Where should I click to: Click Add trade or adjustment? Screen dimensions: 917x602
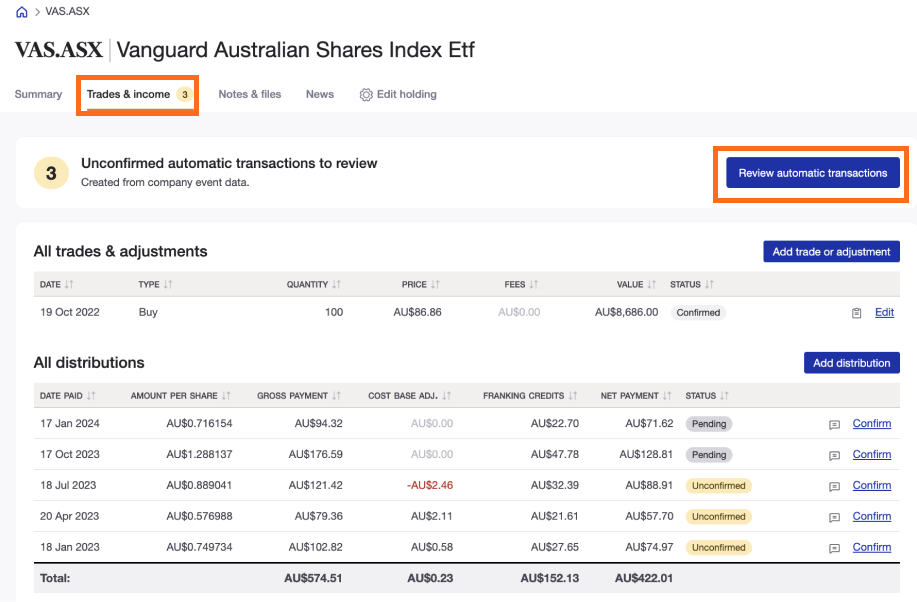[830, 251]
